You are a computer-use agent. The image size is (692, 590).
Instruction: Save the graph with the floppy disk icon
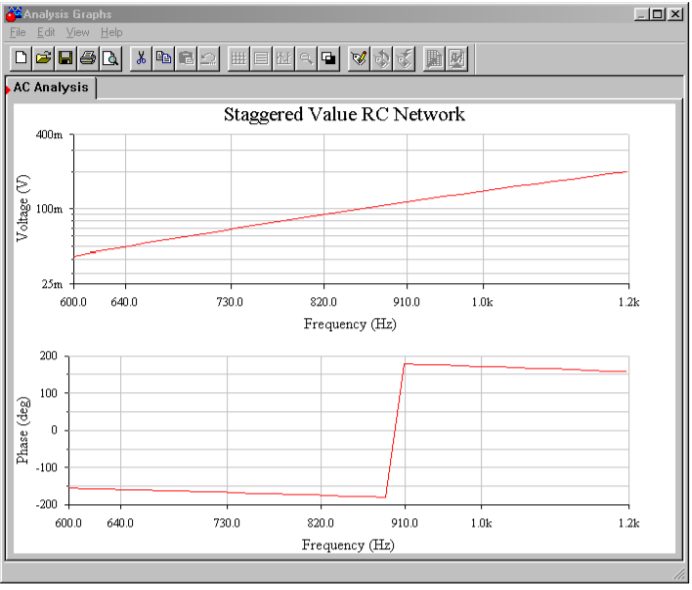pos(65,58)
